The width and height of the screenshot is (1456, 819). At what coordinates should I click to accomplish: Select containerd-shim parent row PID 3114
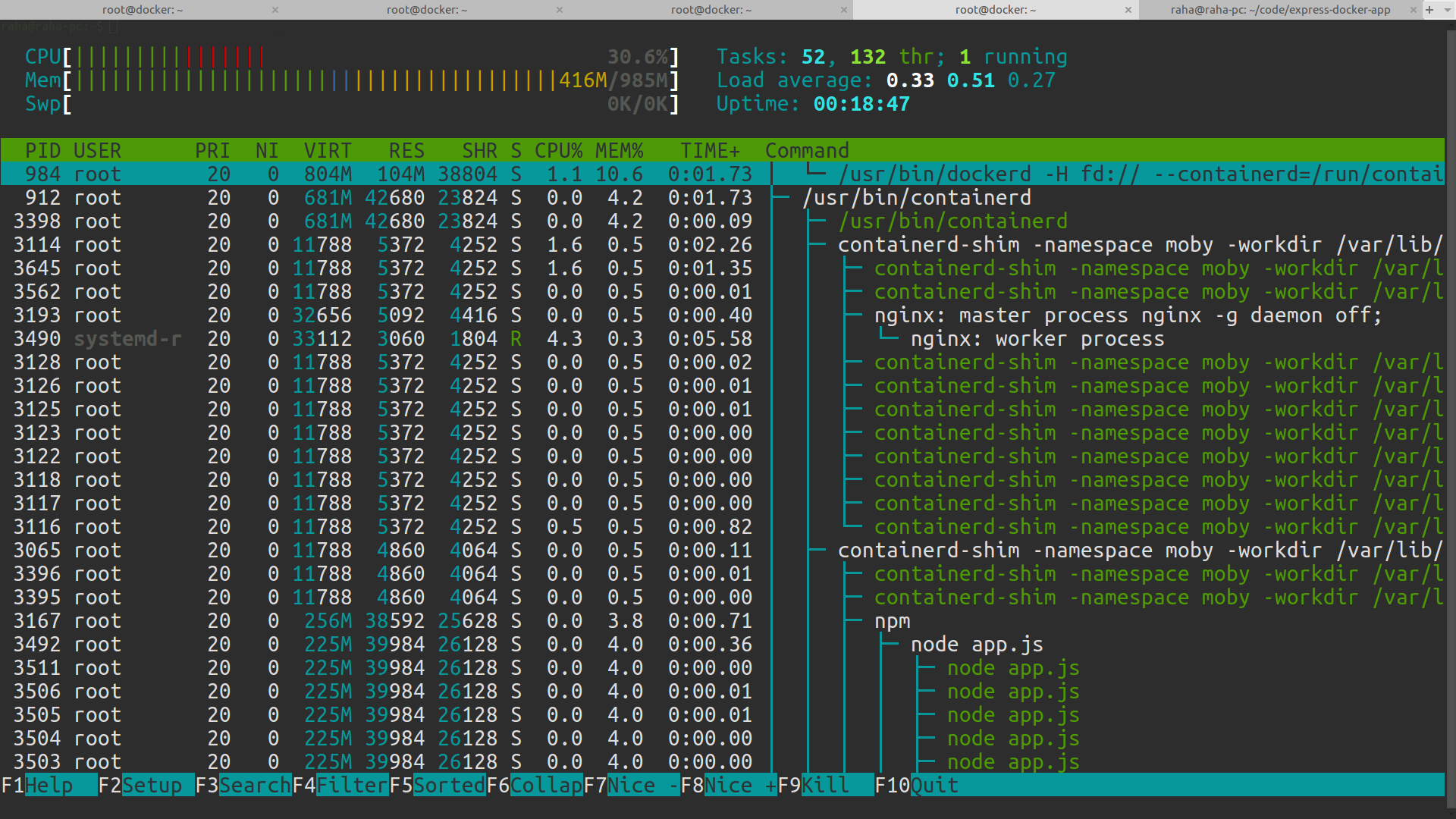pos(723,244)
